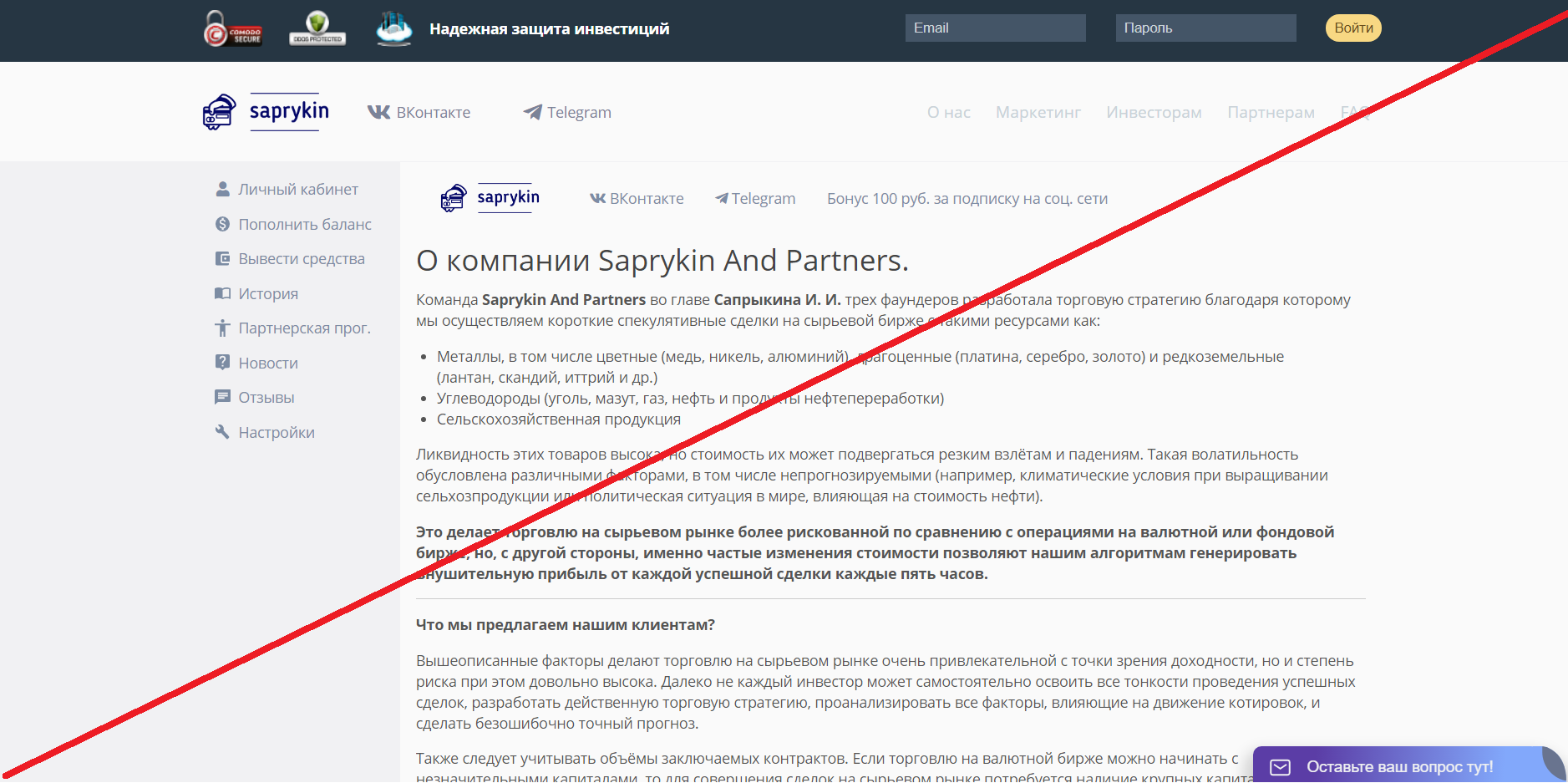
Task: Click the Что мы предлагаем нашим клиентам? heading
Action: (566, 624)
